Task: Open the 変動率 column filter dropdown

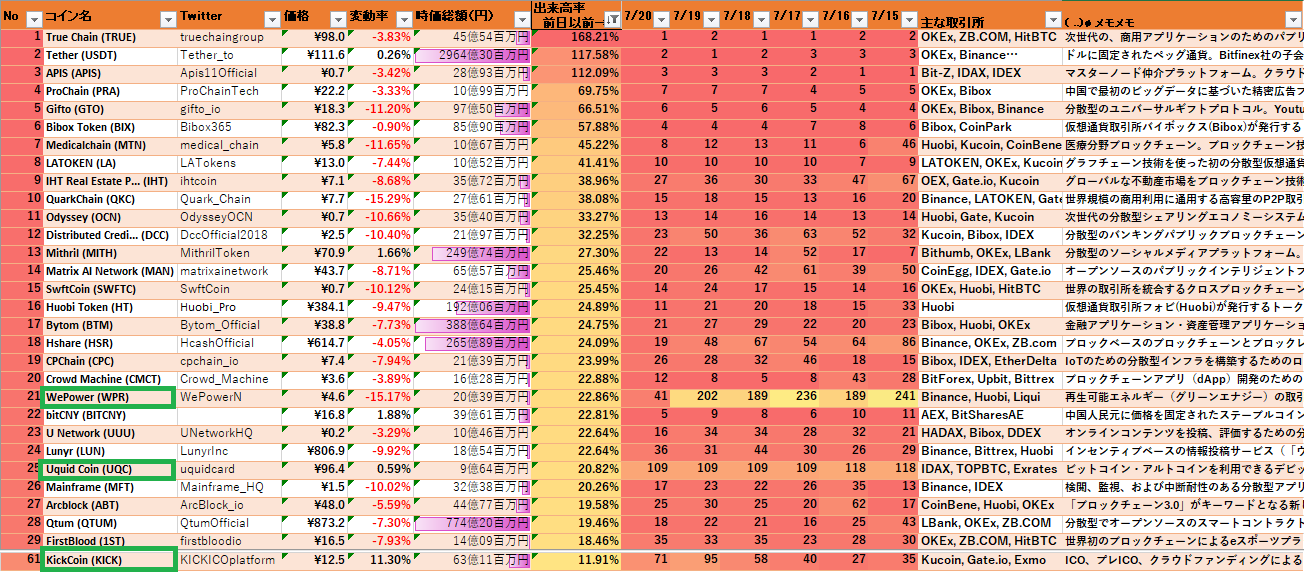Action: point(402,19)
